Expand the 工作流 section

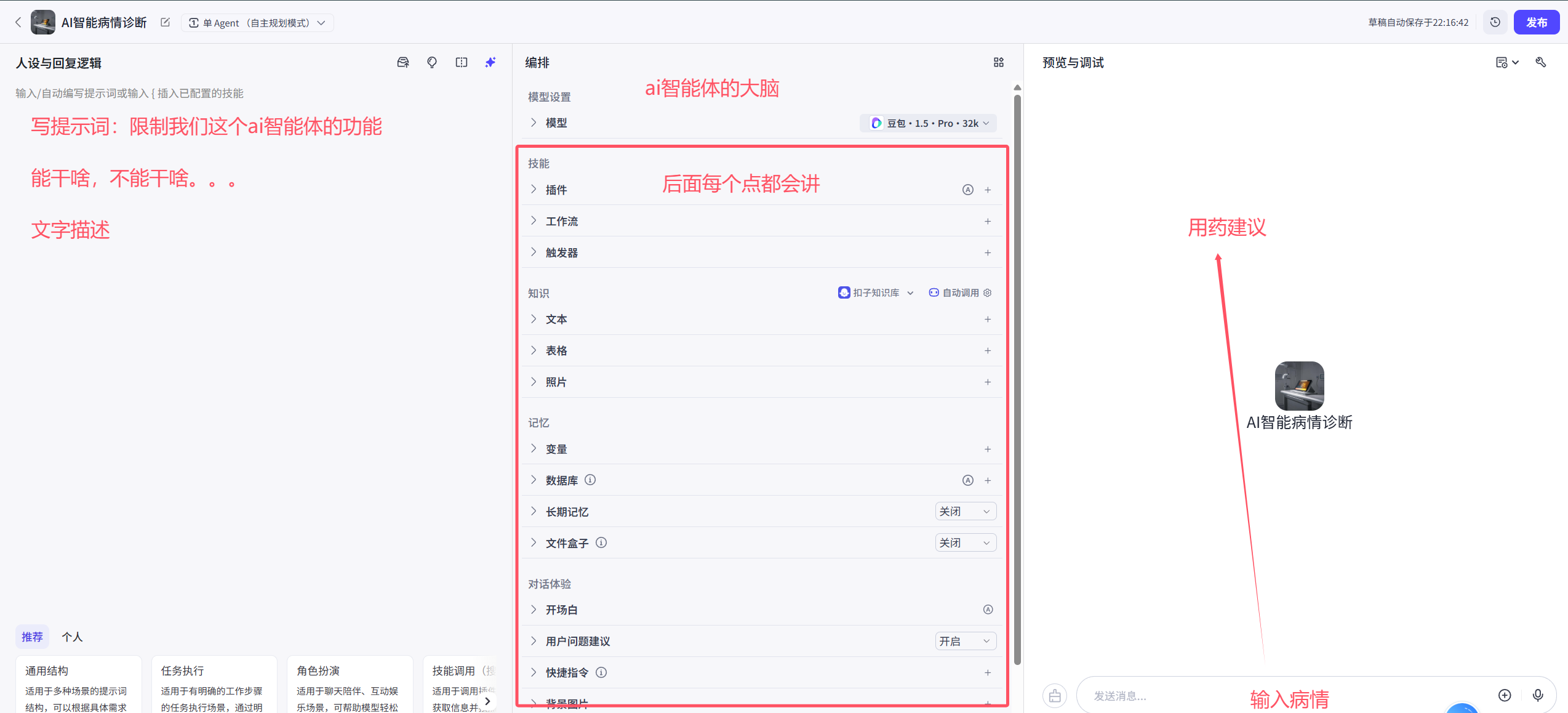(561, 221)
